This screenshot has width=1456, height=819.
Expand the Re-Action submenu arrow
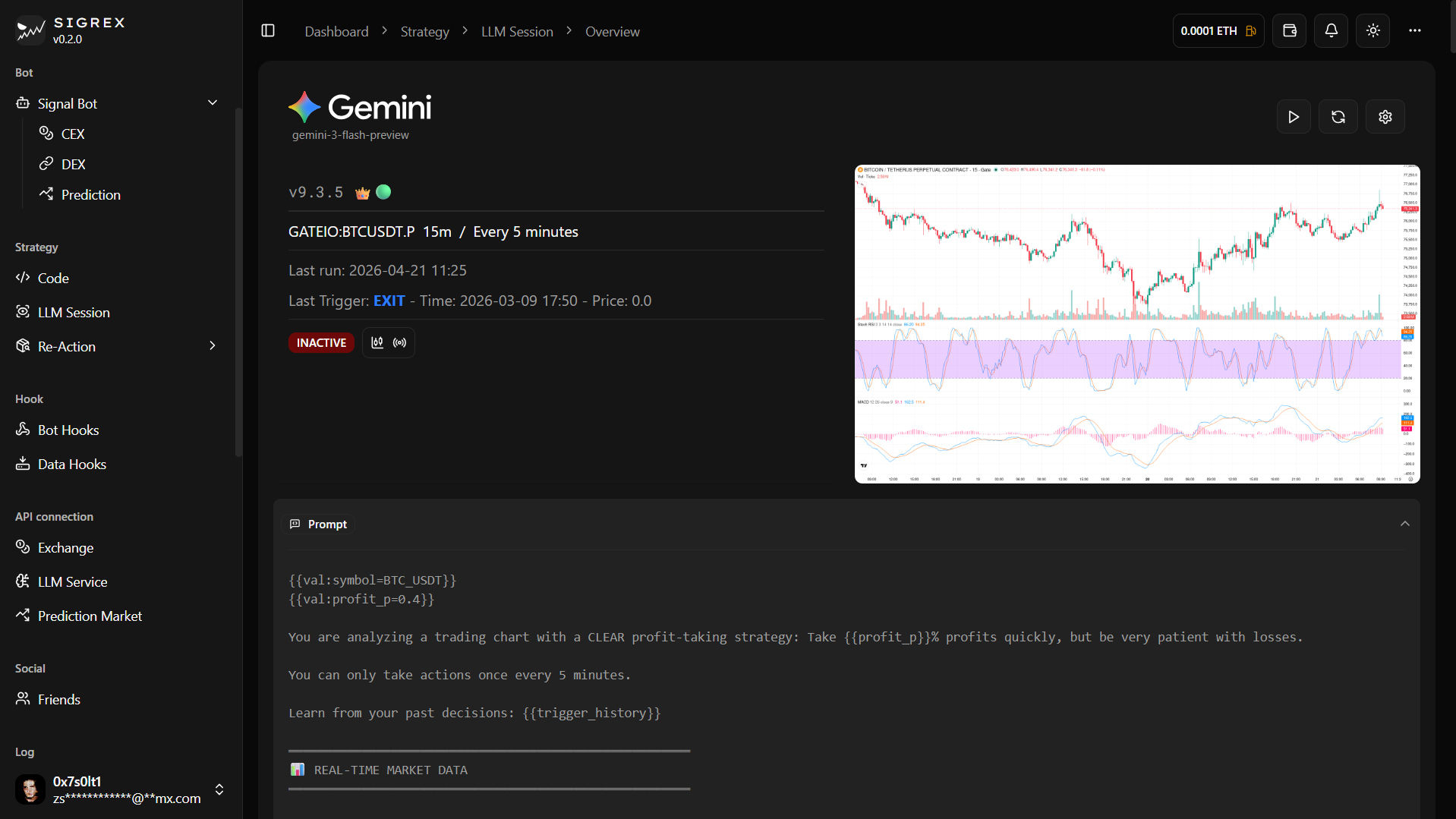213,346
